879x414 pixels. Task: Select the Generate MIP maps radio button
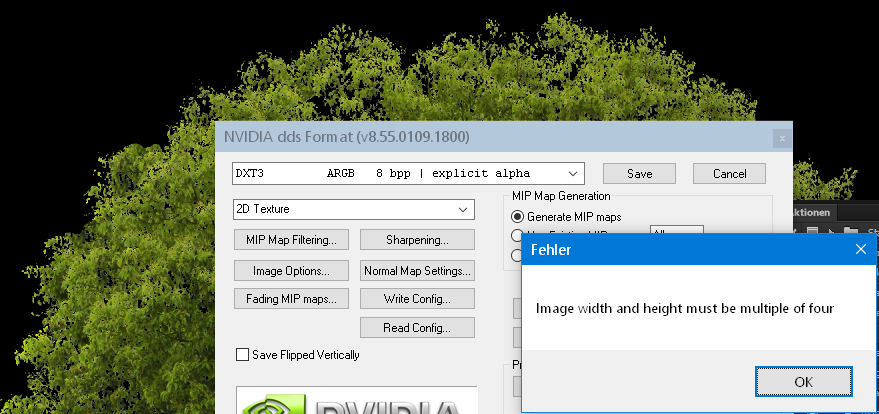click(x=517, y=216)
